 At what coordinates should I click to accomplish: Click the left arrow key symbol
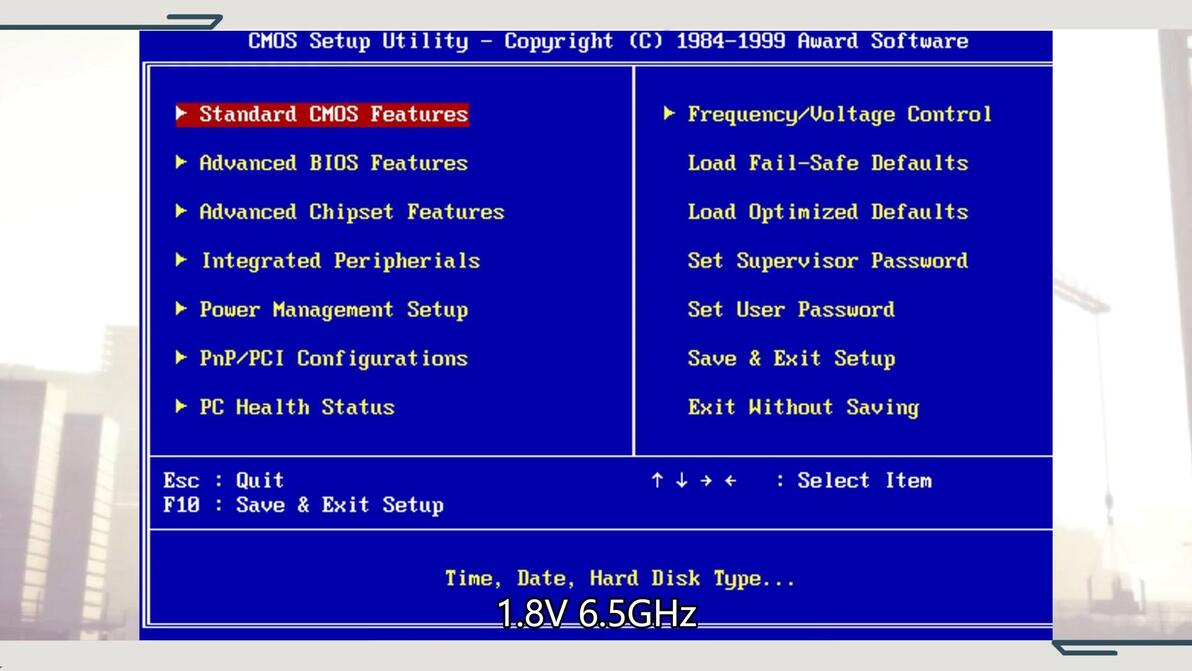coord(731,480)
